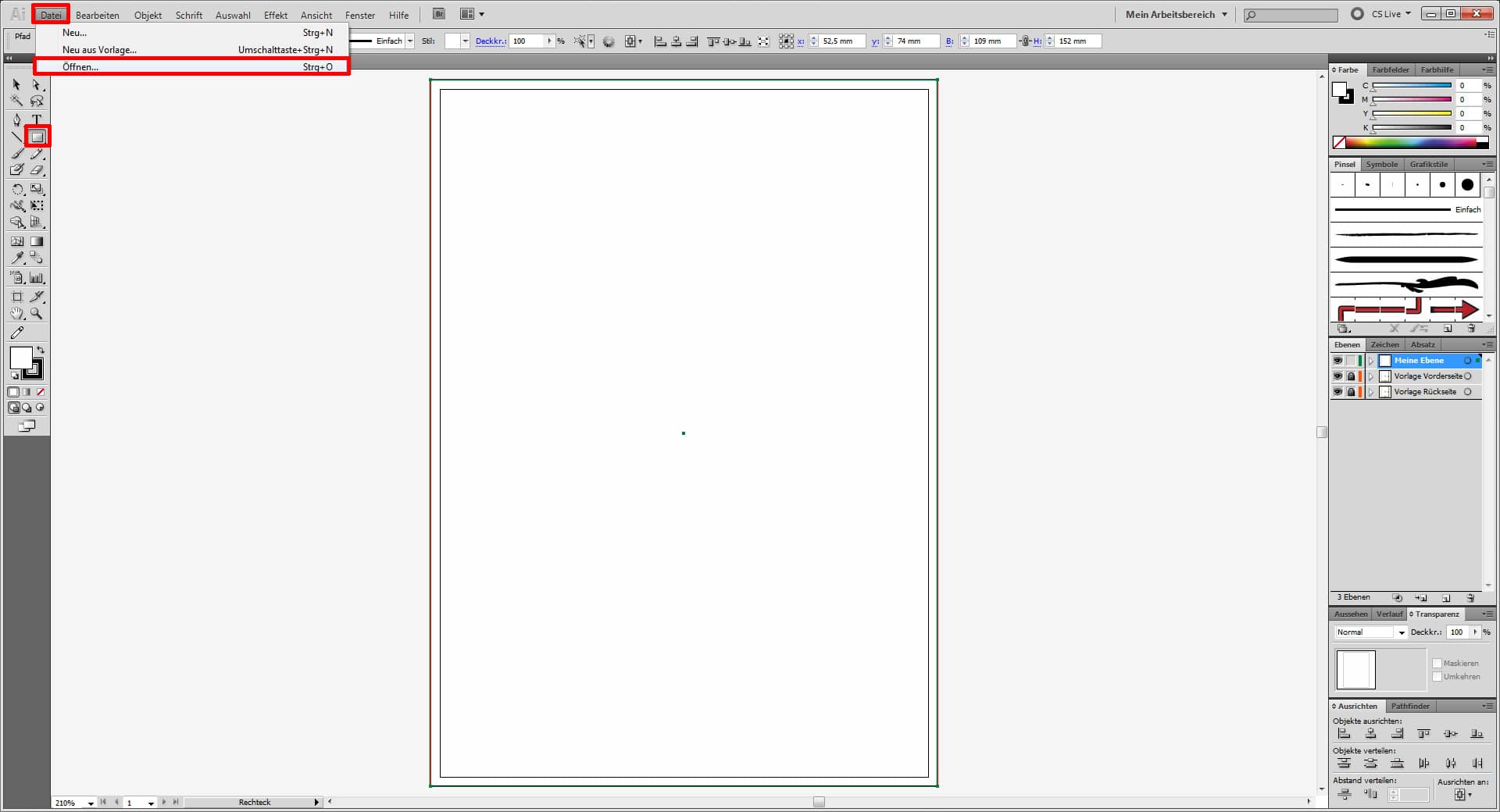Viewport: 1500px width, 812px height.
Task: Hide the Meine Ebene layer
Action: pos(1337,361)
